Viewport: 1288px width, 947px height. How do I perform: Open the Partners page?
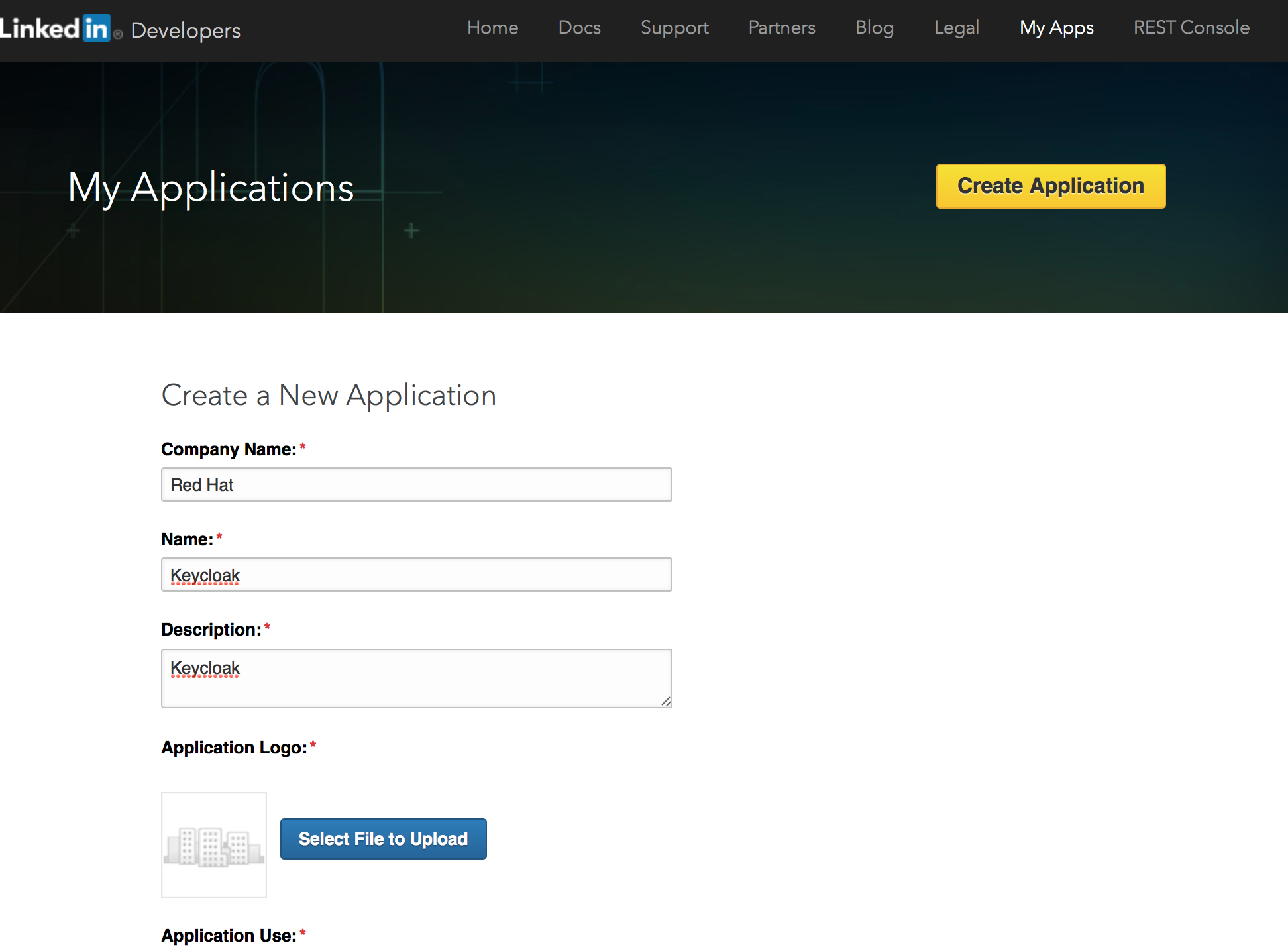click(781, 28)
